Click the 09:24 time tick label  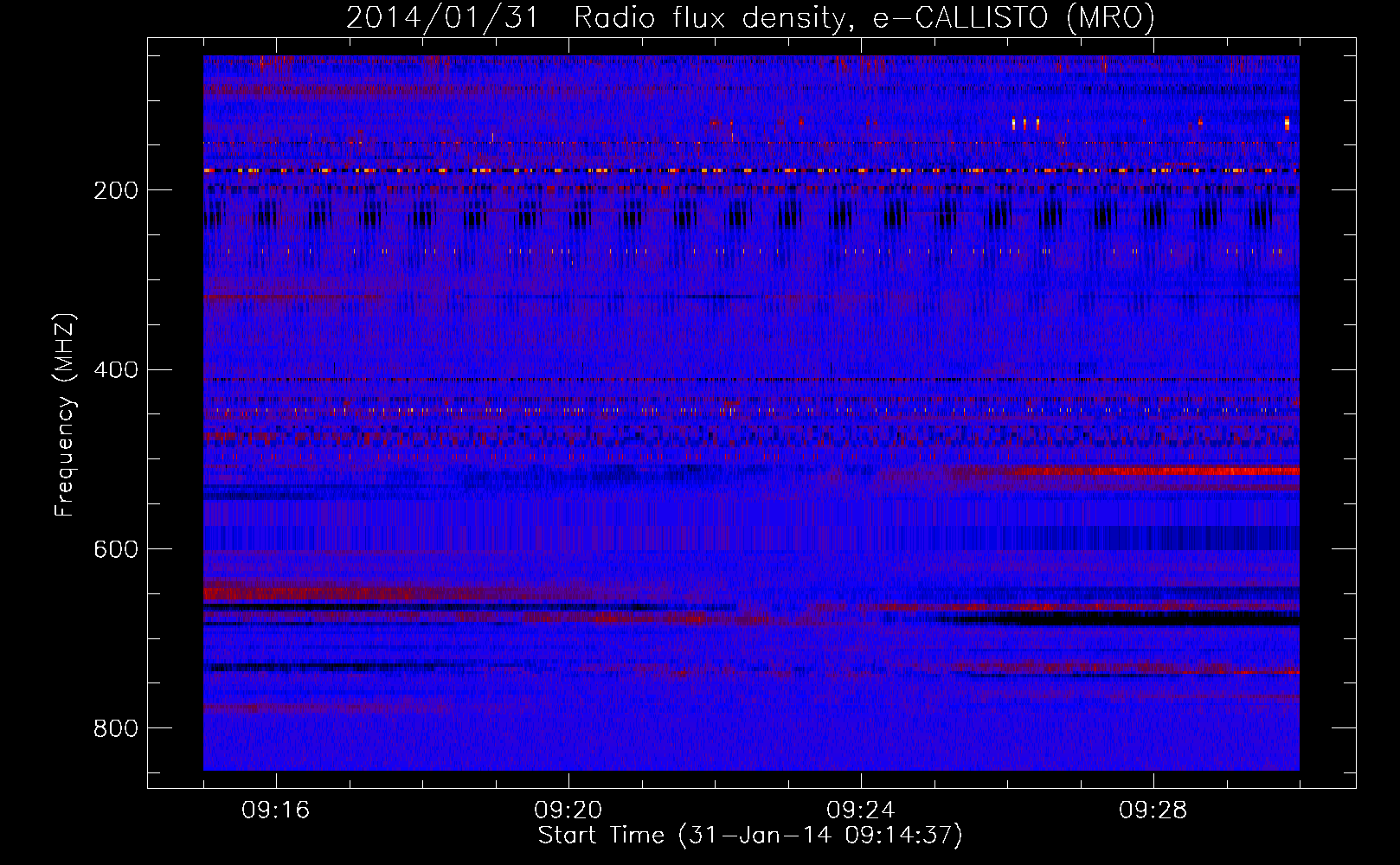(x=861, y=811)
